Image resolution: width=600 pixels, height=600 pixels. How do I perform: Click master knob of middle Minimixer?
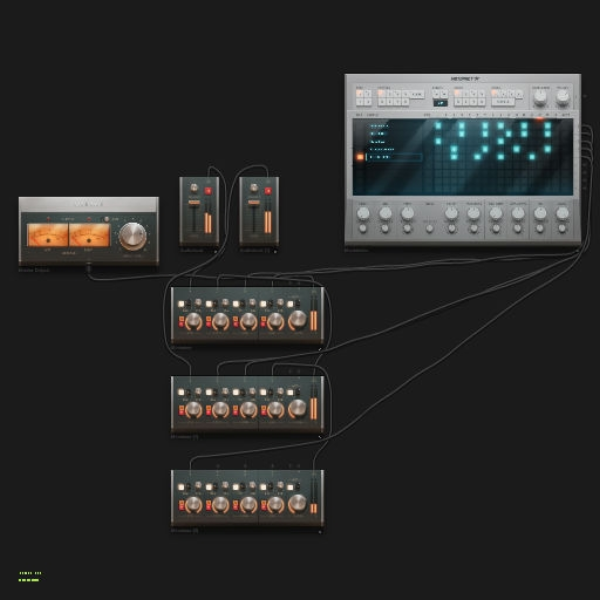[x=298, y=408]
